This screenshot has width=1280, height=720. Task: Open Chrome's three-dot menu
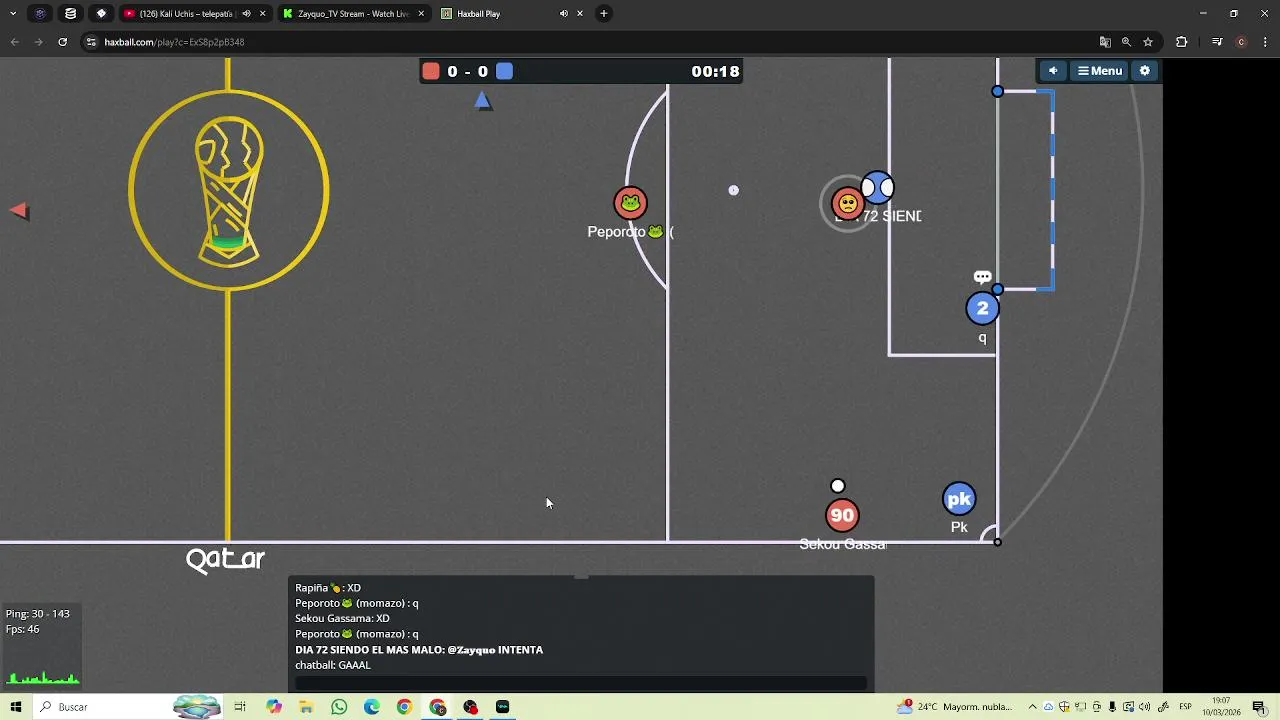(1266, 42)
